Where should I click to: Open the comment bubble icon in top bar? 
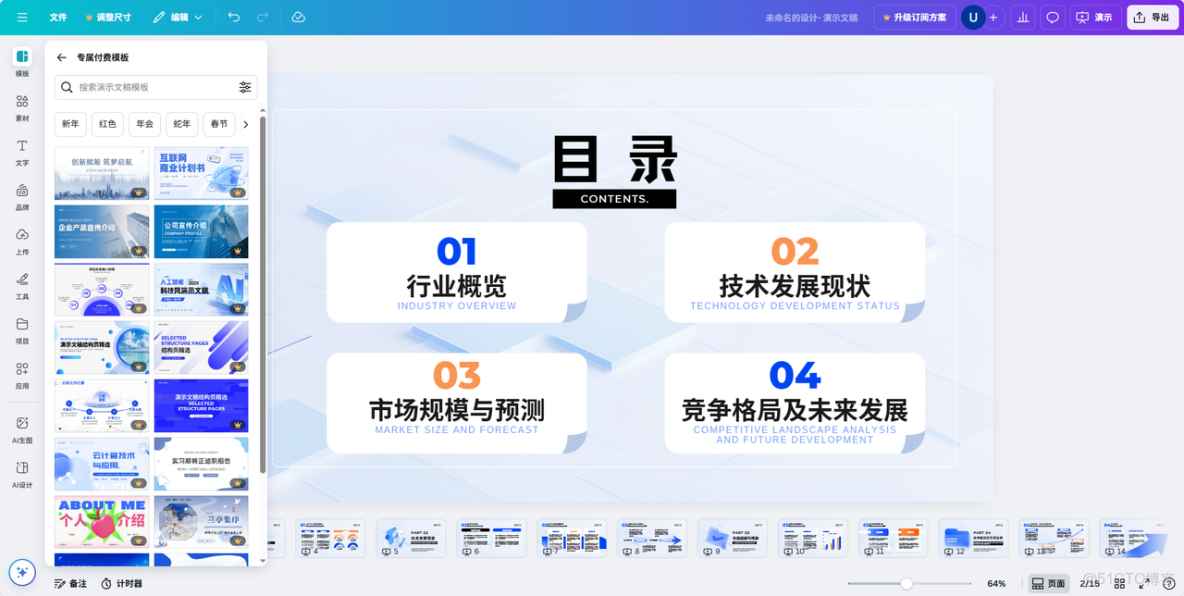click(1051, 17)
